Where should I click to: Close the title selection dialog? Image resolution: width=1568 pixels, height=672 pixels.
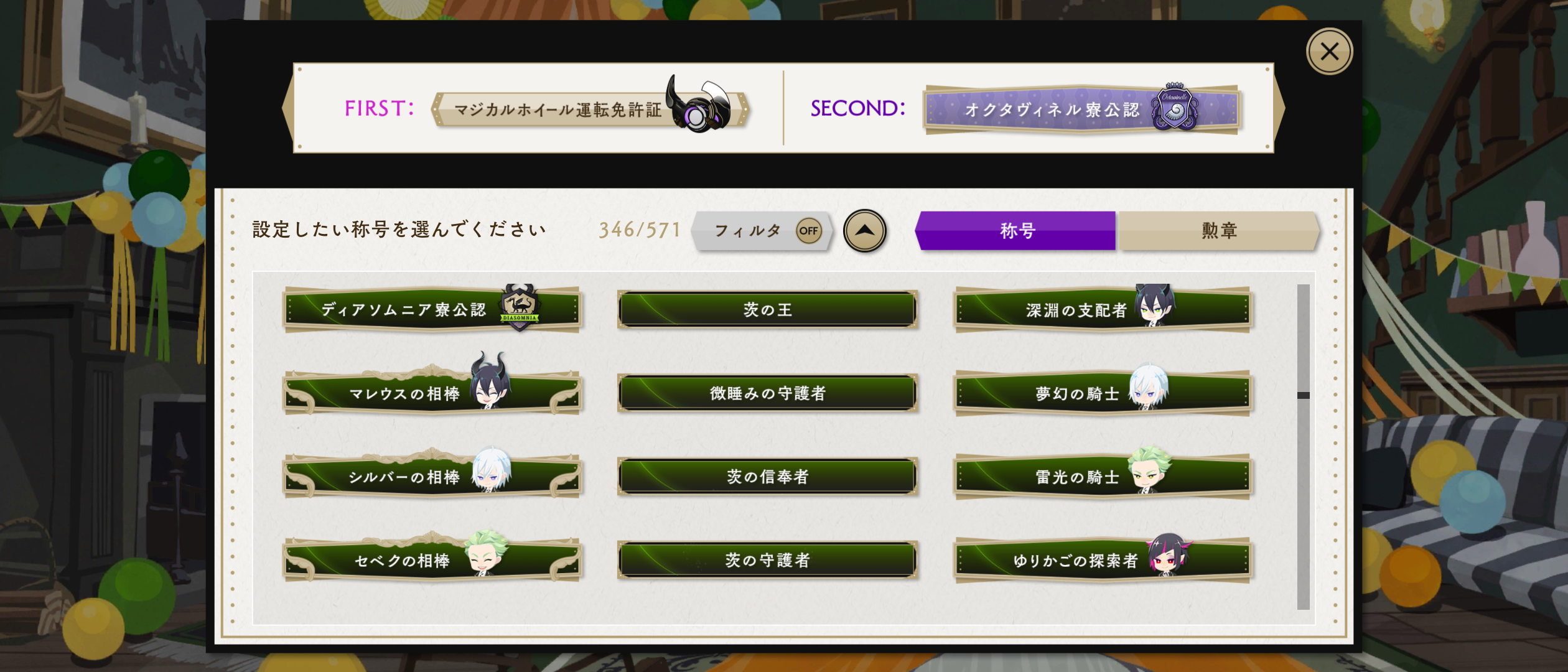pos(1329,52)
